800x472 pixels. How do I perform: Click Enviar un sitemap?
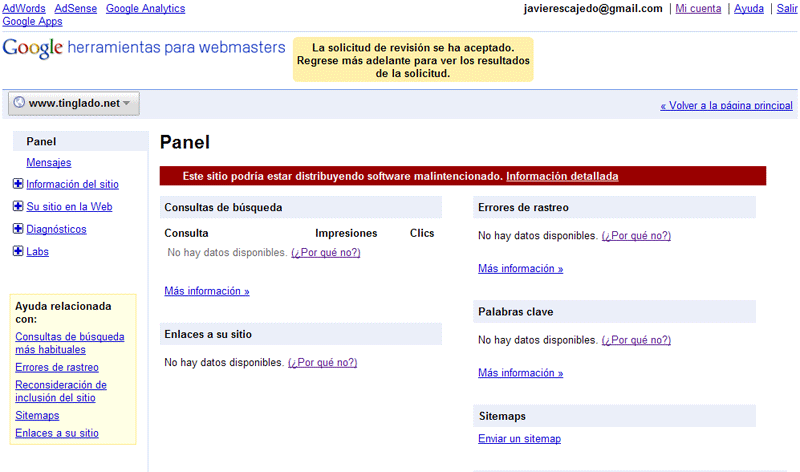[519, 439]
